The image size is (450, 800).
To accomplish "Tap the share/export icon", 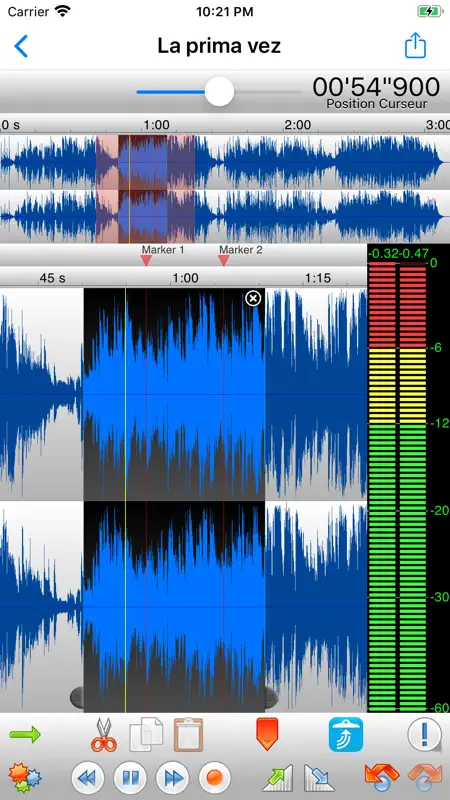I will 415,46.
